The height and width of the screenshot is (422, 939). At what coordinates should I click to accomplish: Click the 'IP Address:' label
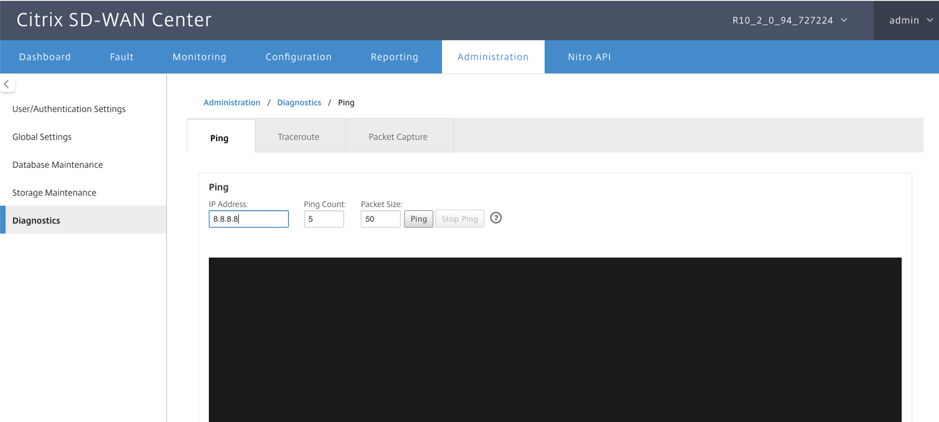point(228,204)
